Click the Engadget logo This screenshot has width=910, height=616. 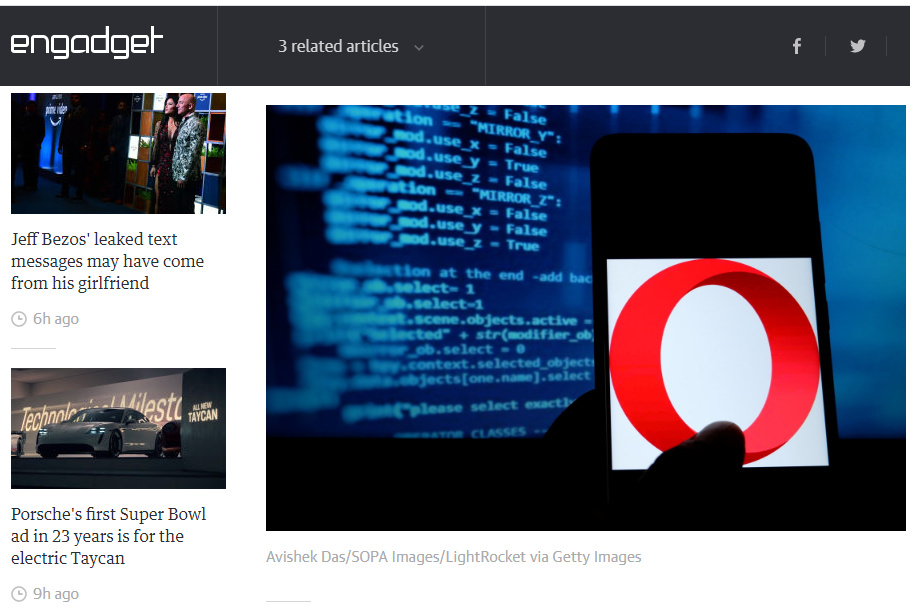click(87, 44)
